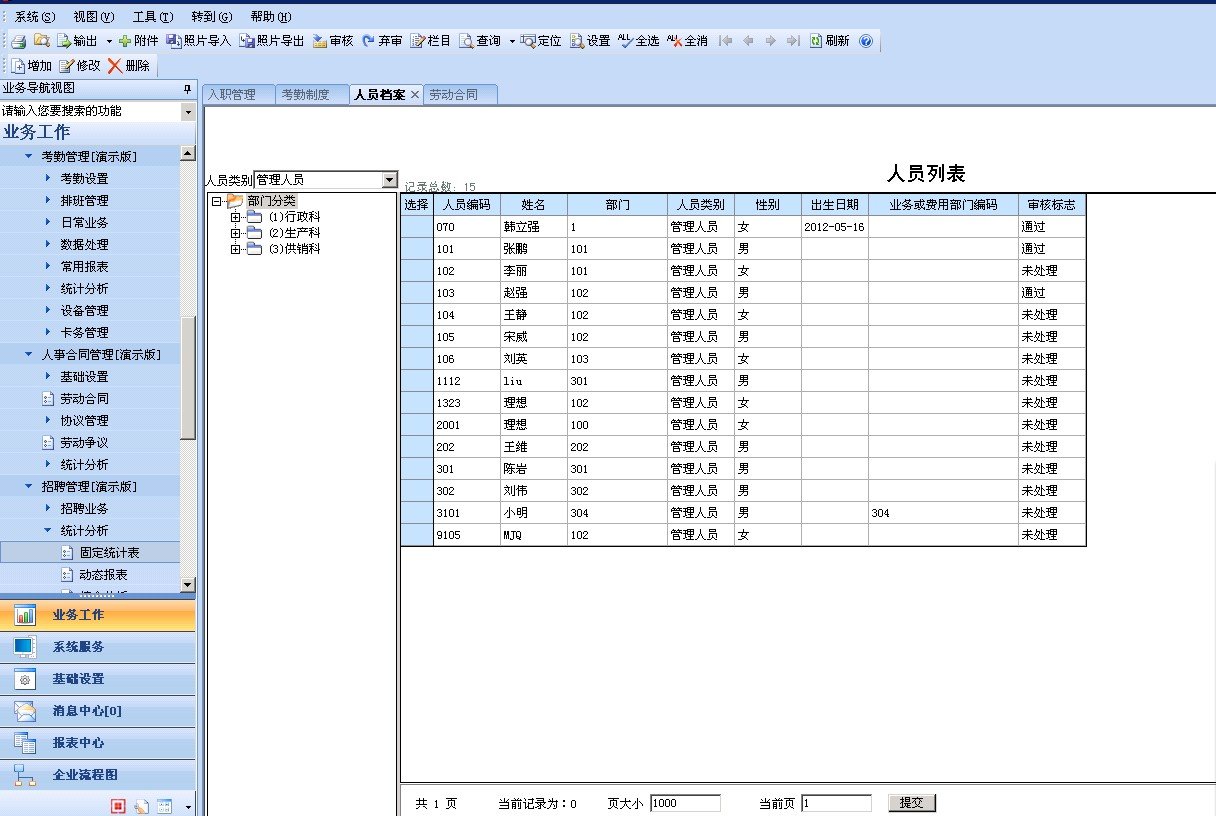Viewport: 1216px width, 816px height.
Task: Click 全选 select all
Action: (639, 41)
